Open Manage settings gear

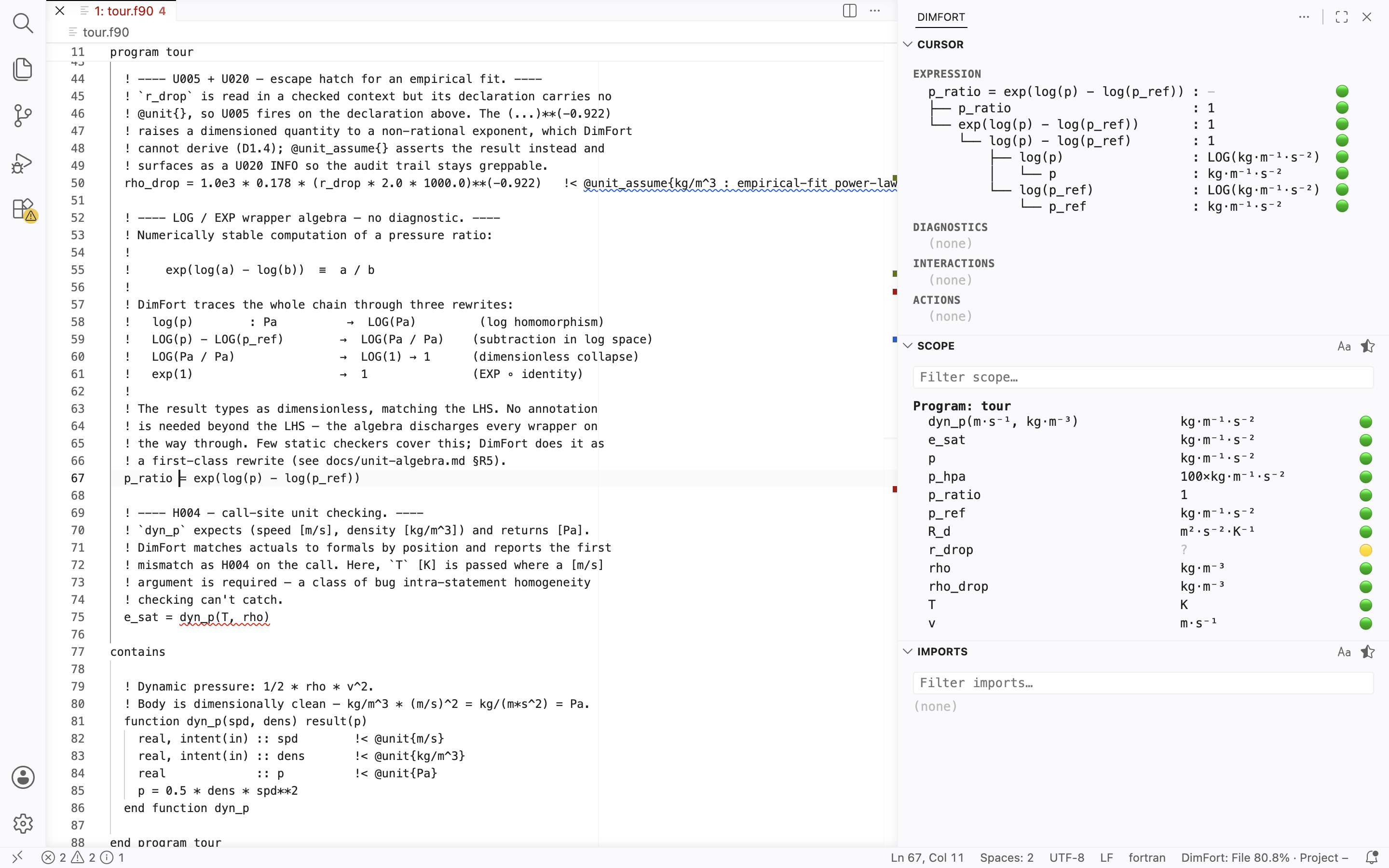(x=23, y=823)
